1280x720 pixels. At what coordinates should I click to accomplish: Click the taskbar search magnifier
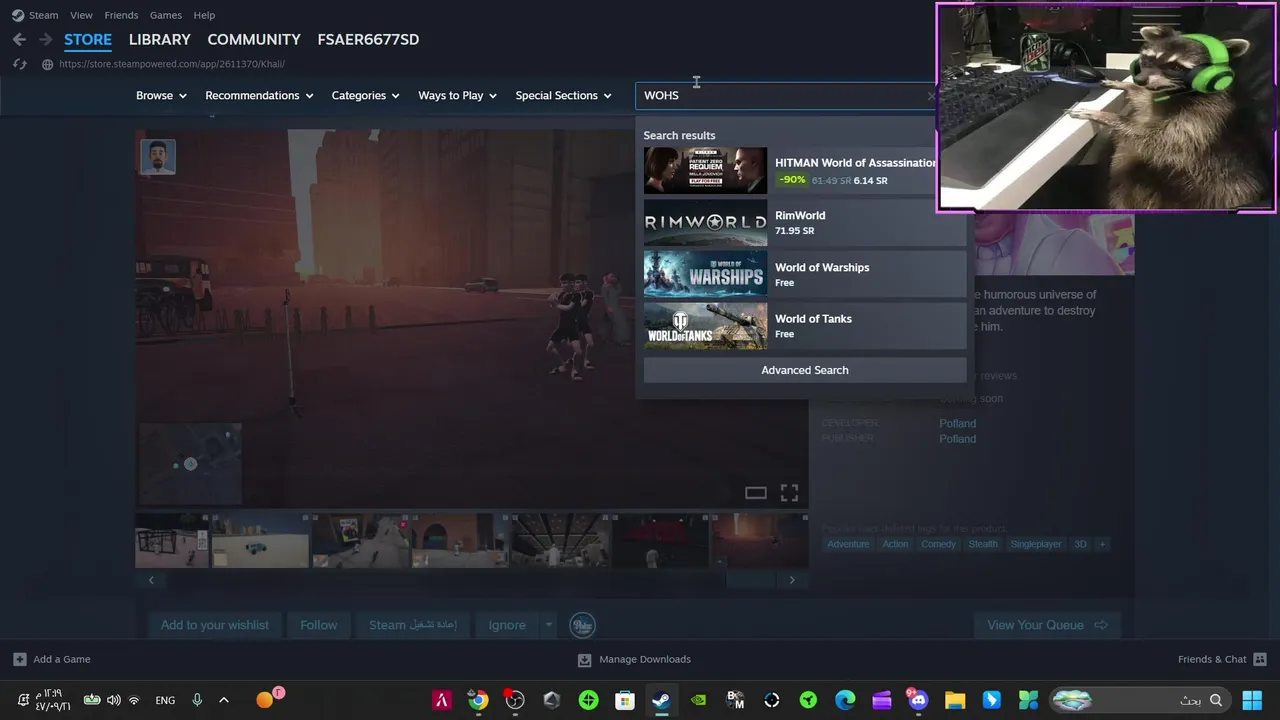coord(1216,700)
